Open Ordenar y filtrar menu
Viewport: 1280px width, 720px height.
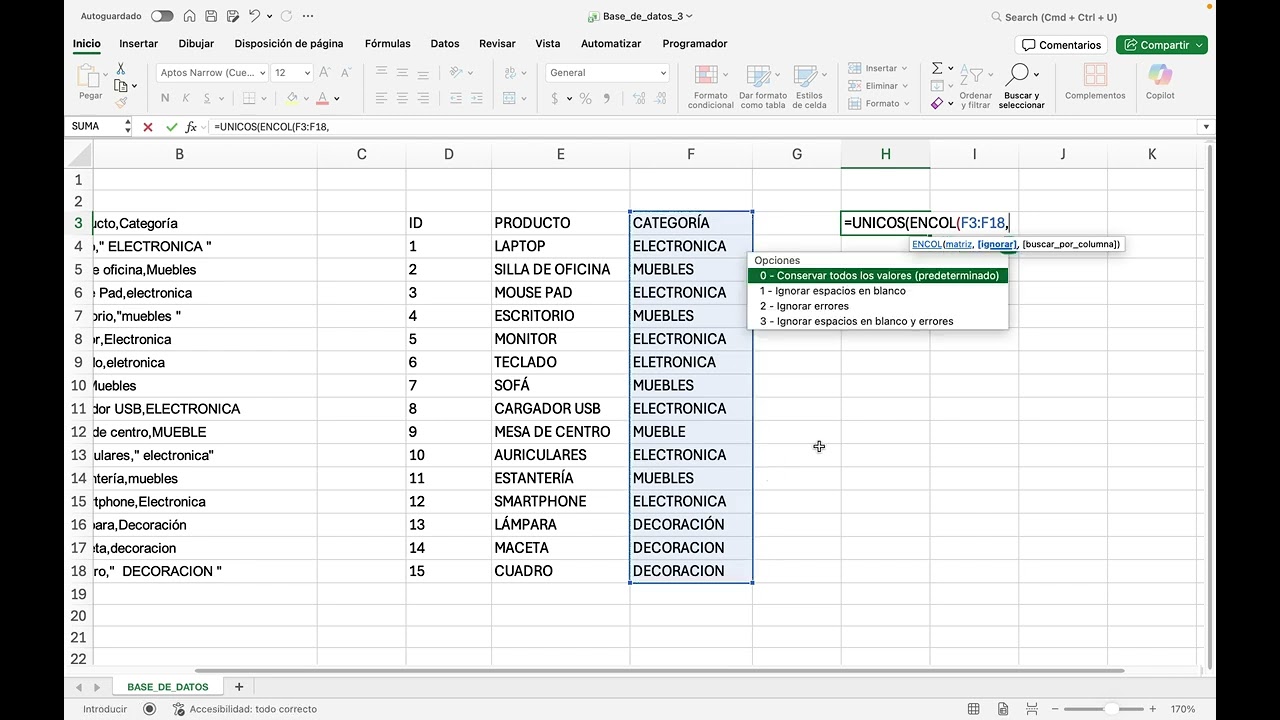975,87
